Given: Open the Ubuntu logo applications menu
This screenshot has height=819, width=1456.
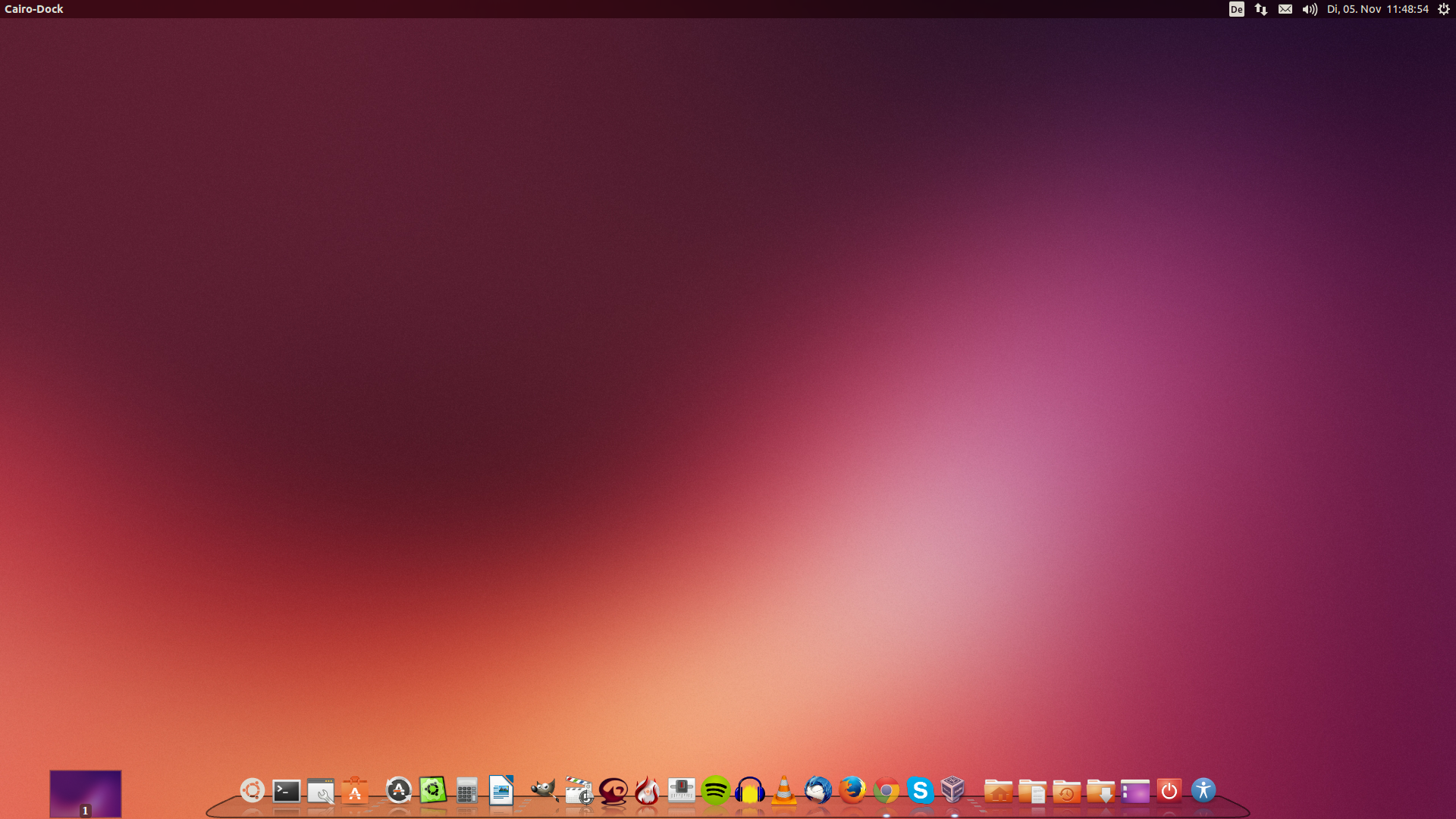Looking at the screenshot, I should pos(253,790).
